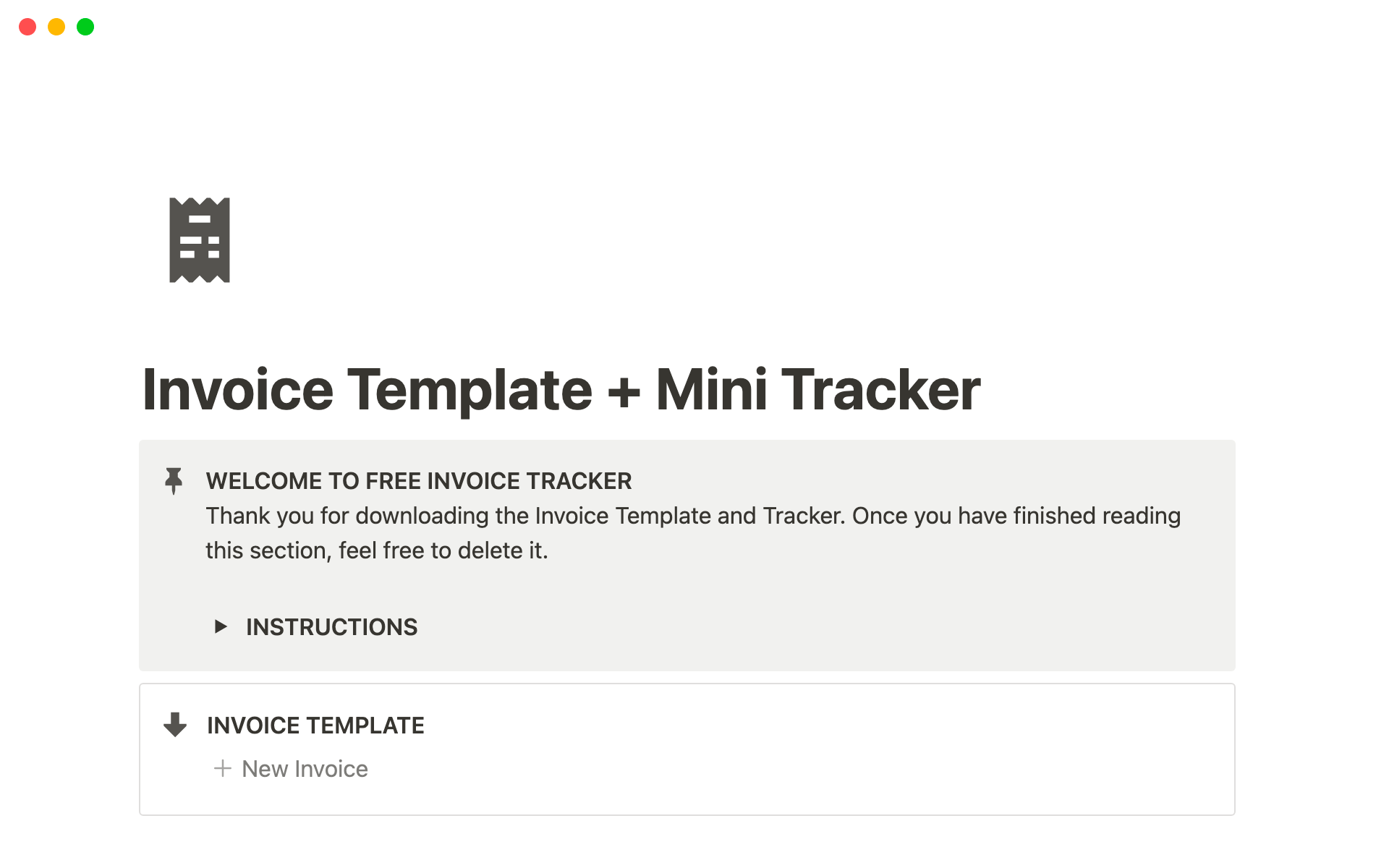Image resolution: width=1389 pixels, height=868 pixels.
Task: Click the pushpin icon in welcome callout
Action: (x=174, y=480)
